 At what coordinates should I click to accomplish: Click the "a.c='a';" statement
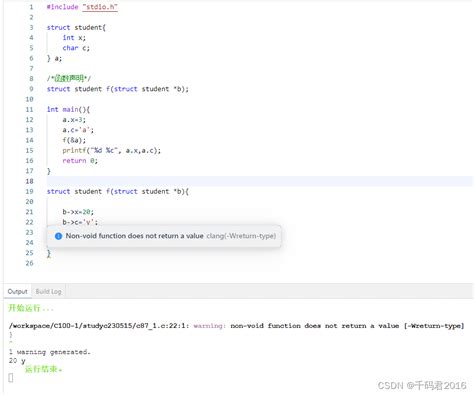[x=78, y=130]
